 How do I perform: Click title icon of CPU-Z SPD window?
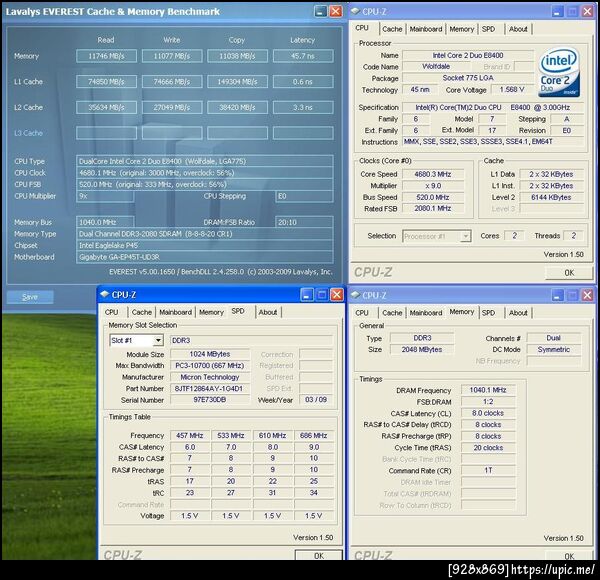104,294
